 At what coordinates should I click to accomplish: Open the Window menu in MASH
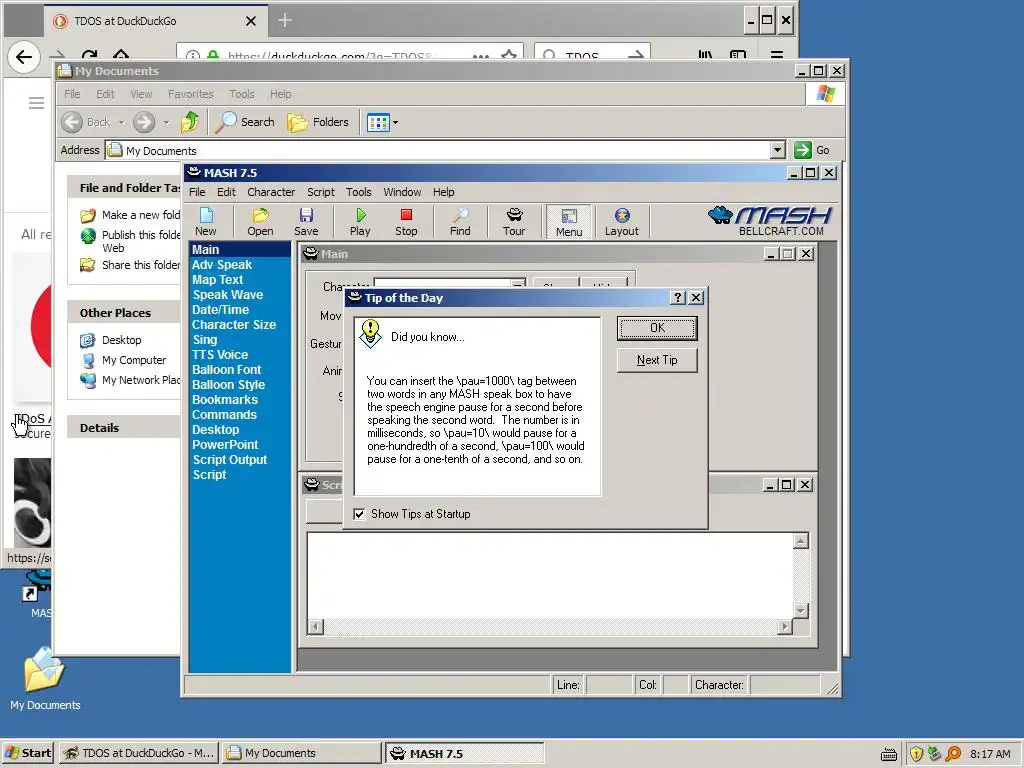tap(402, 192)
